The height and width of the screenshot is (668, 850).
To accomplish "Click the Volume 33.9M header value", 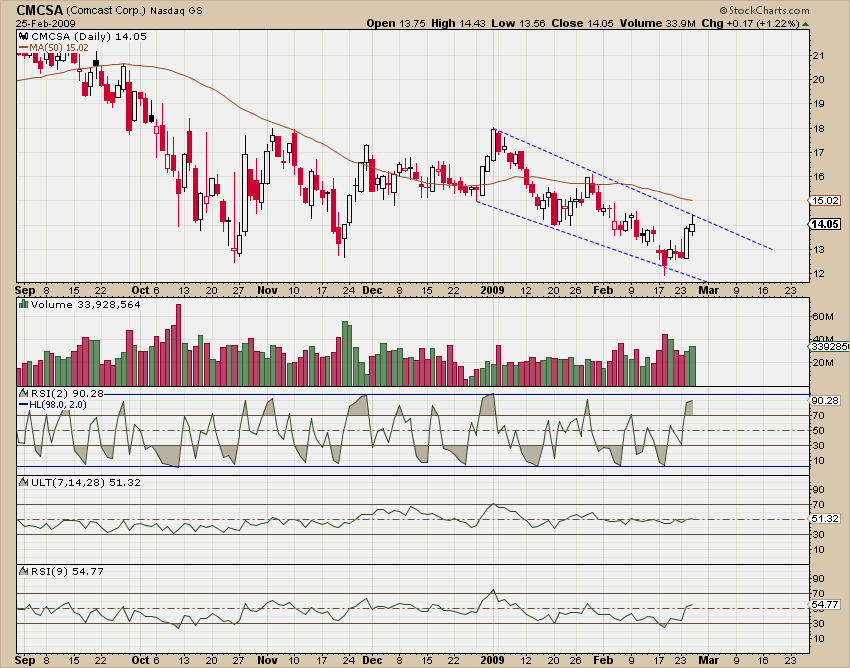I will pyautogui.click(x=658, y=23).
